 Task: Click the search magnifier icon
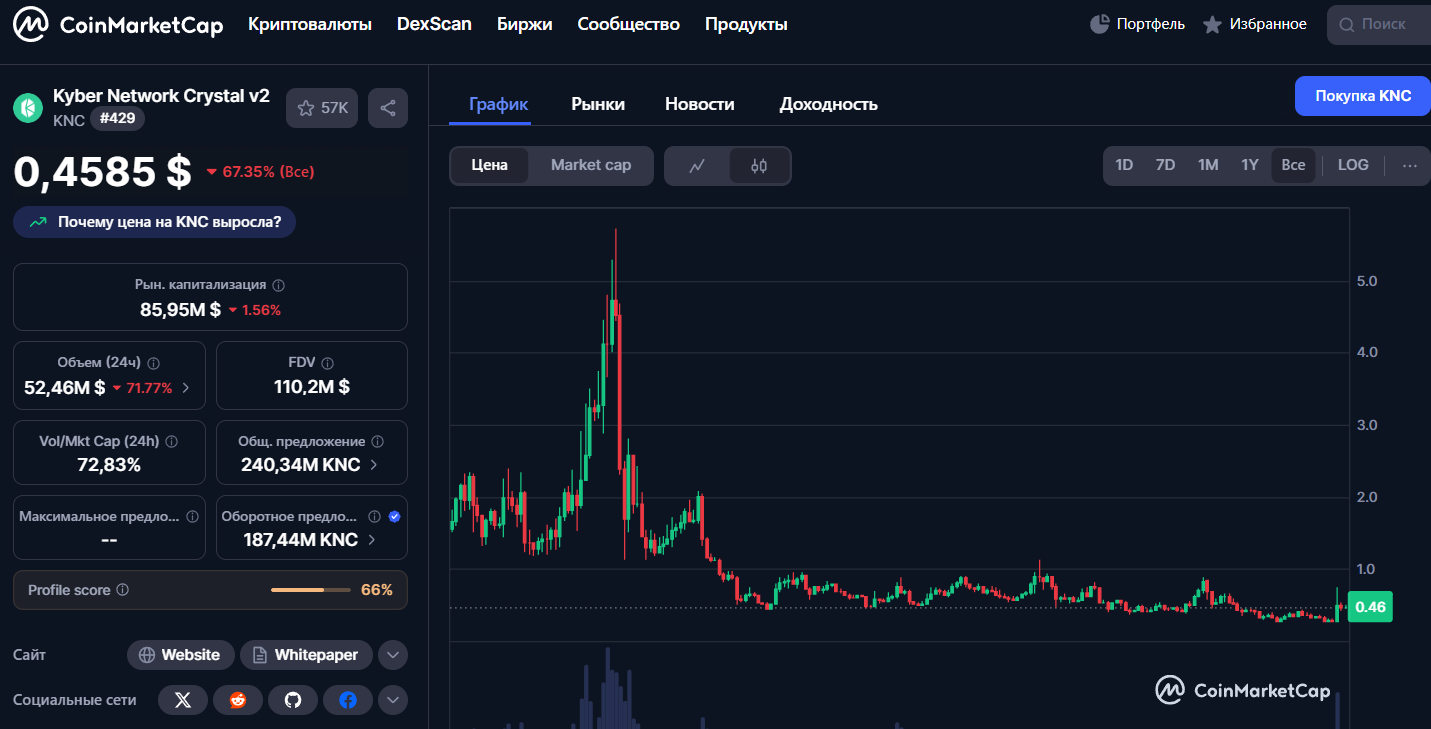(x=1347, y=24)
